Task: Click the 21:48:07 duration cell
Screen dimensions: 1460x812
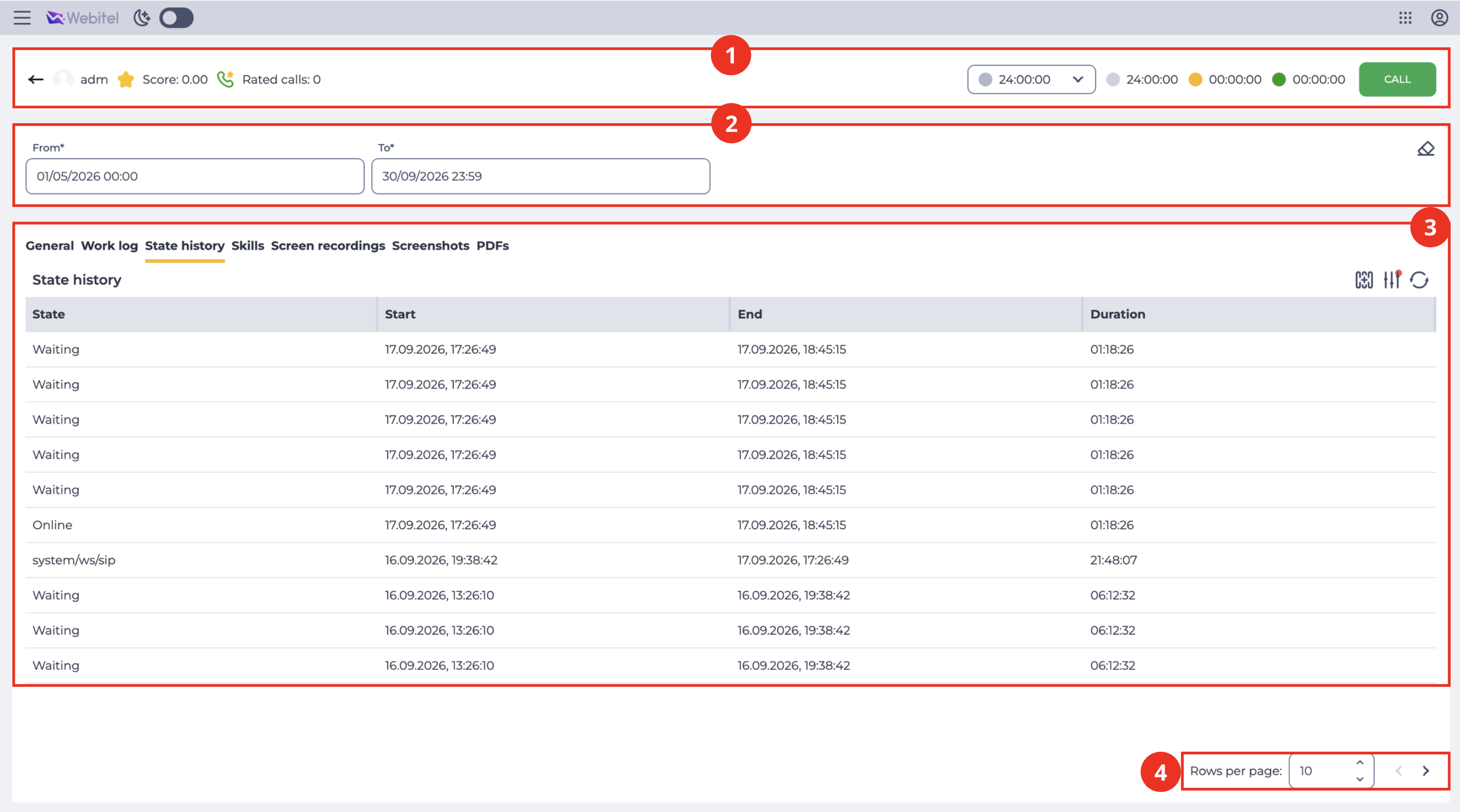Action: click(1113, 560)
